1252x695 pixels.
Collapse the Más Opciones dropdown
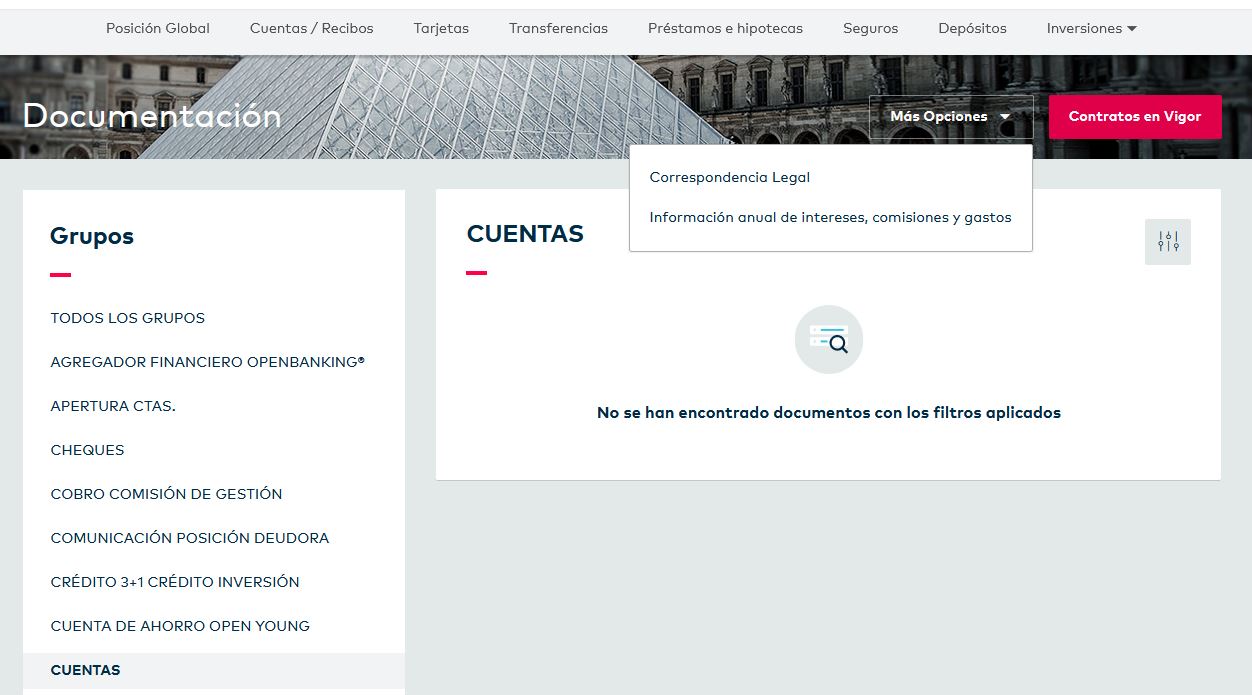pos(950,117)
